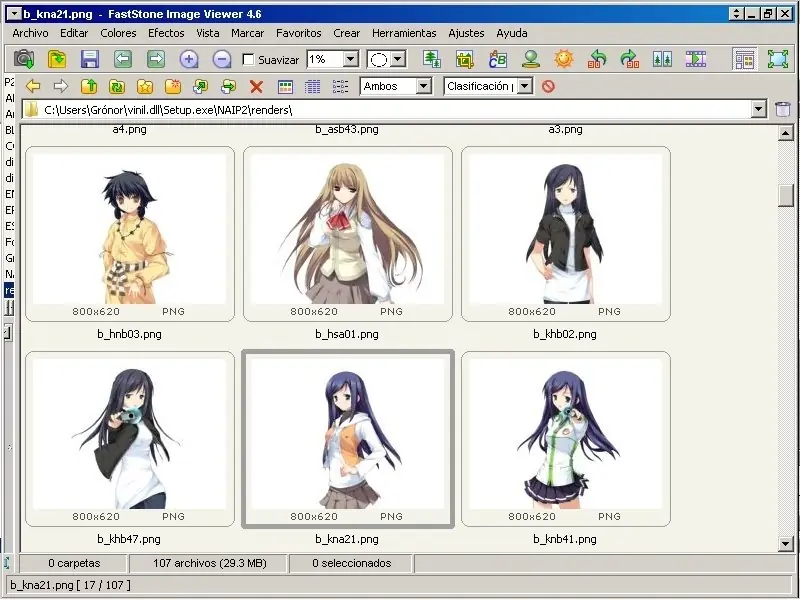This screenshot has width=800, height=600.
Task: Open the Efectos menu
Action: click(x=165, y=33)
